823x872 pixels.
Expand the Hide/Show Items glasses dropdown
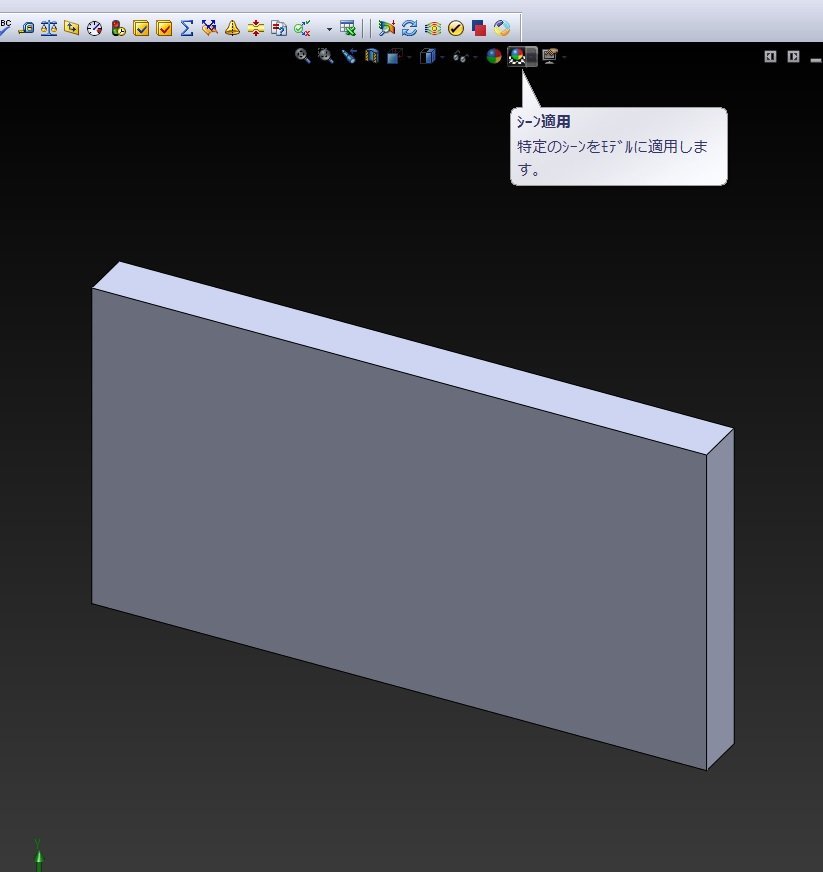[475, 58]
